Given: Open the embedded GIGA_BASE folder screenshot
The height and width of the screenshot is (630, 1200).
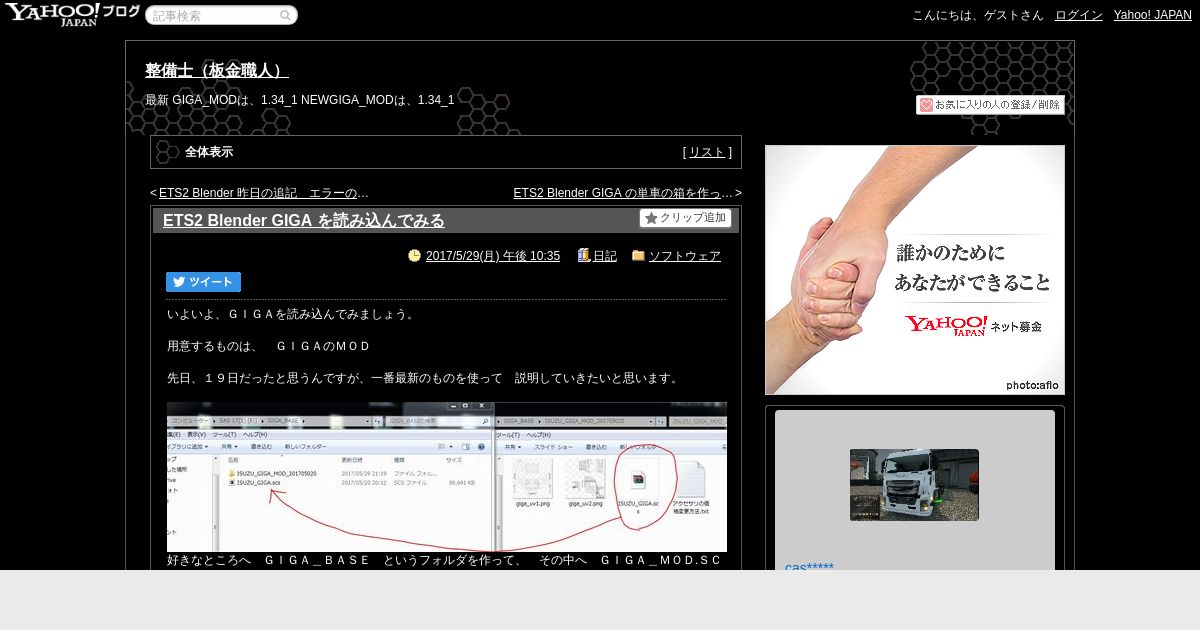Looking at the screenshot, I should coord(447,477).
